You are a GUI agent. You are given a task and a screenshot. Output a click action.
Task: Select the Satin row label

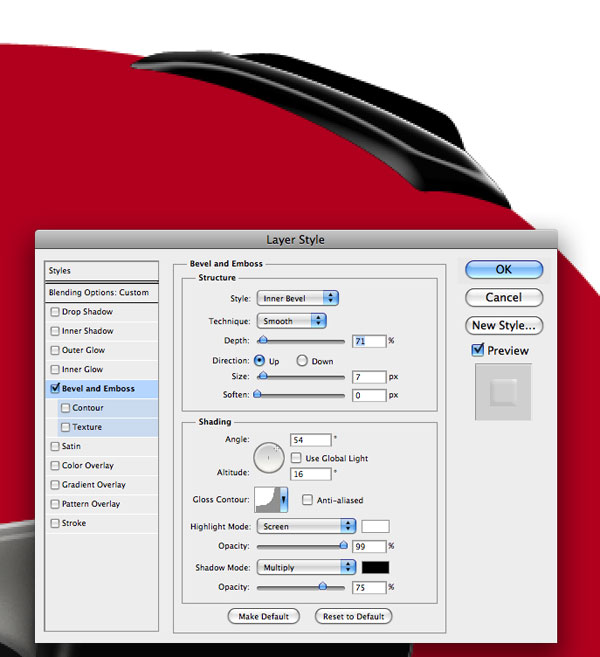pos(71,446)
